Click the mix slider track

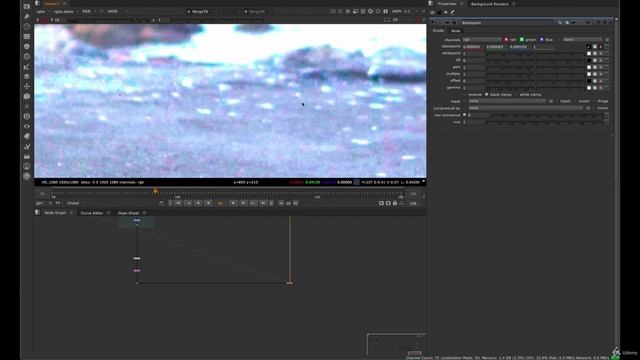click(545, 122)
